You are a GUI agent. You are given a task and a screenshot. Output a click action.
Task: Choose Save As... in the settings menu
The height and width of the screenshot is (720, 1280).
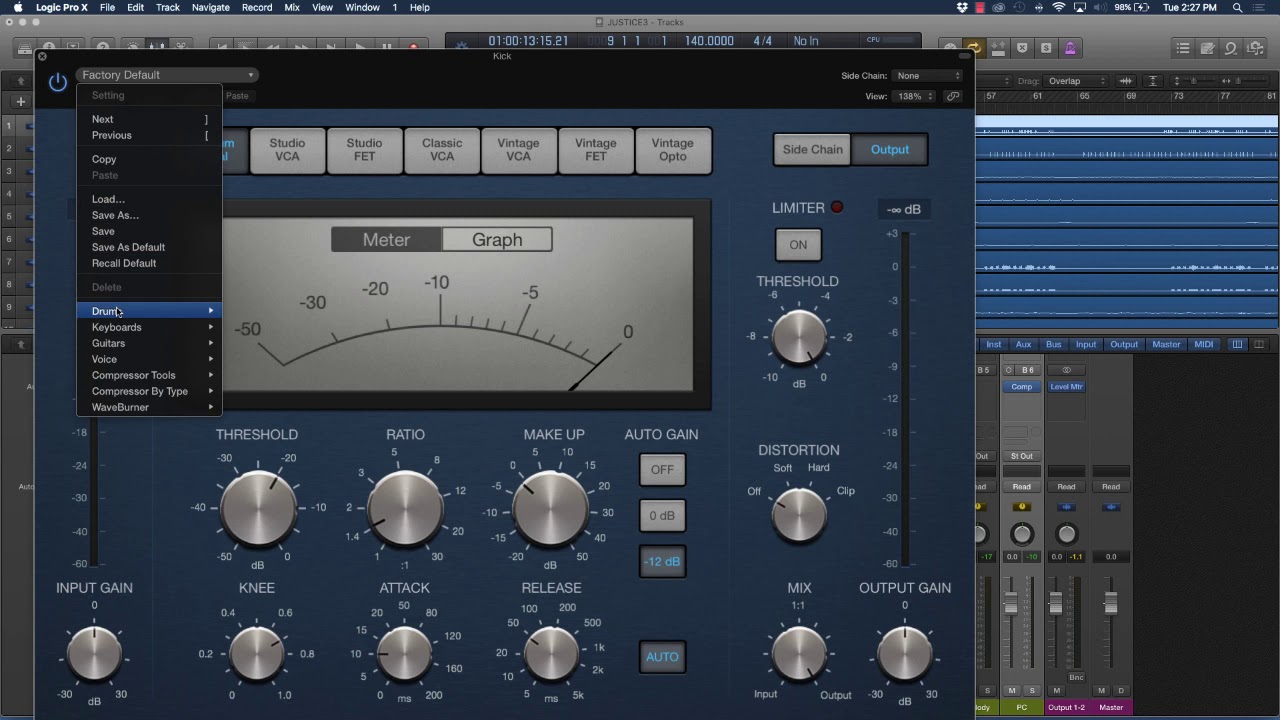pos(149,215)
